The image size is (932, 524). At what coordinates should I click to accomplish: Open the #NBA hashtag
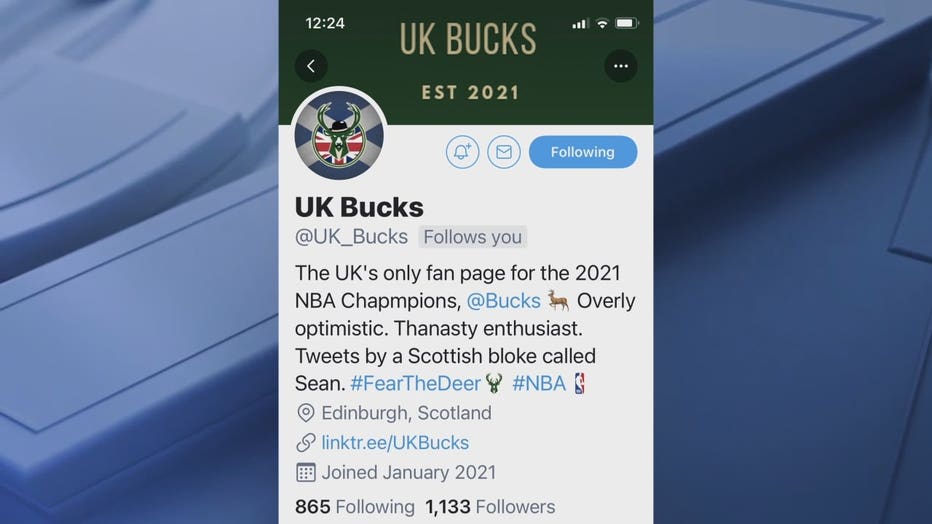[539, 383]
